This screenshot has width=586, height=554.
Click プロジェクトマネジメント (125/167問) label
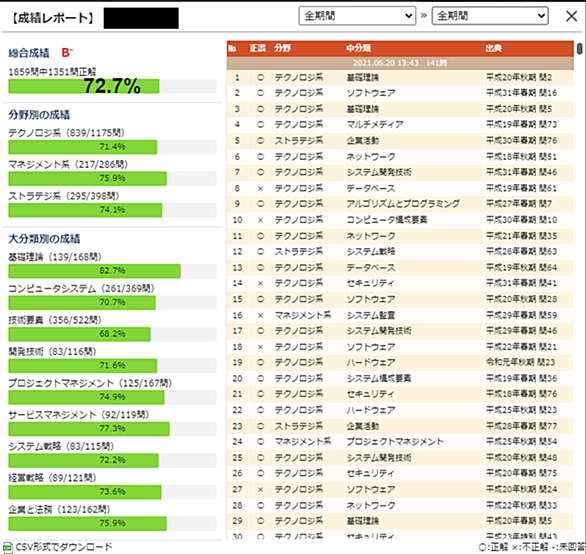[x=90, y=383]
